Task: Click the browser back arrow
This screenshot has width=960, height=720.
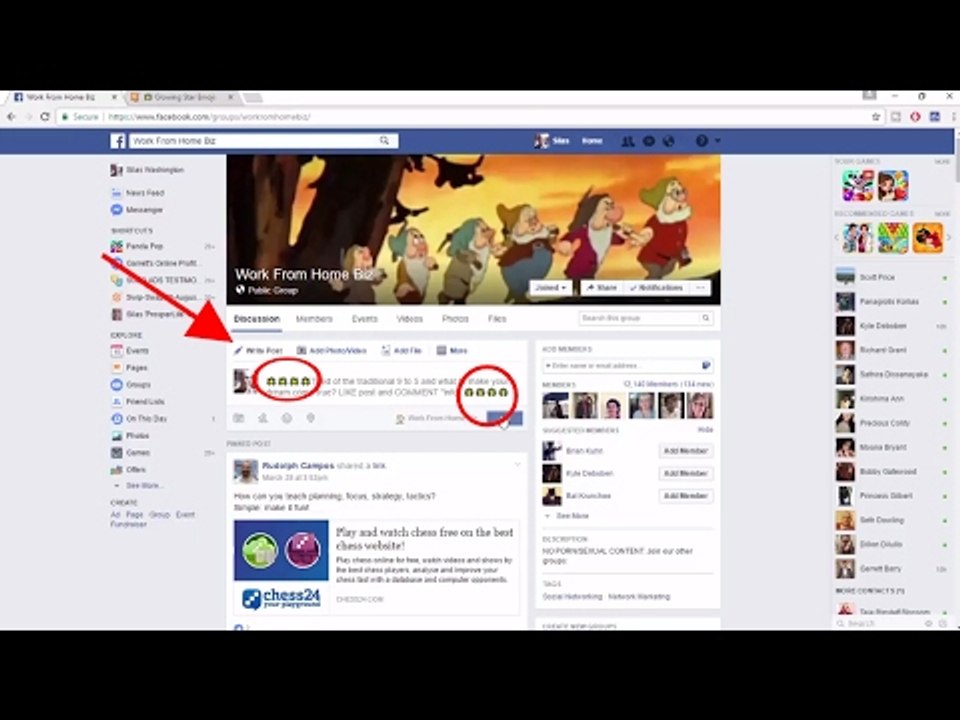Action: tap(11, 116)
